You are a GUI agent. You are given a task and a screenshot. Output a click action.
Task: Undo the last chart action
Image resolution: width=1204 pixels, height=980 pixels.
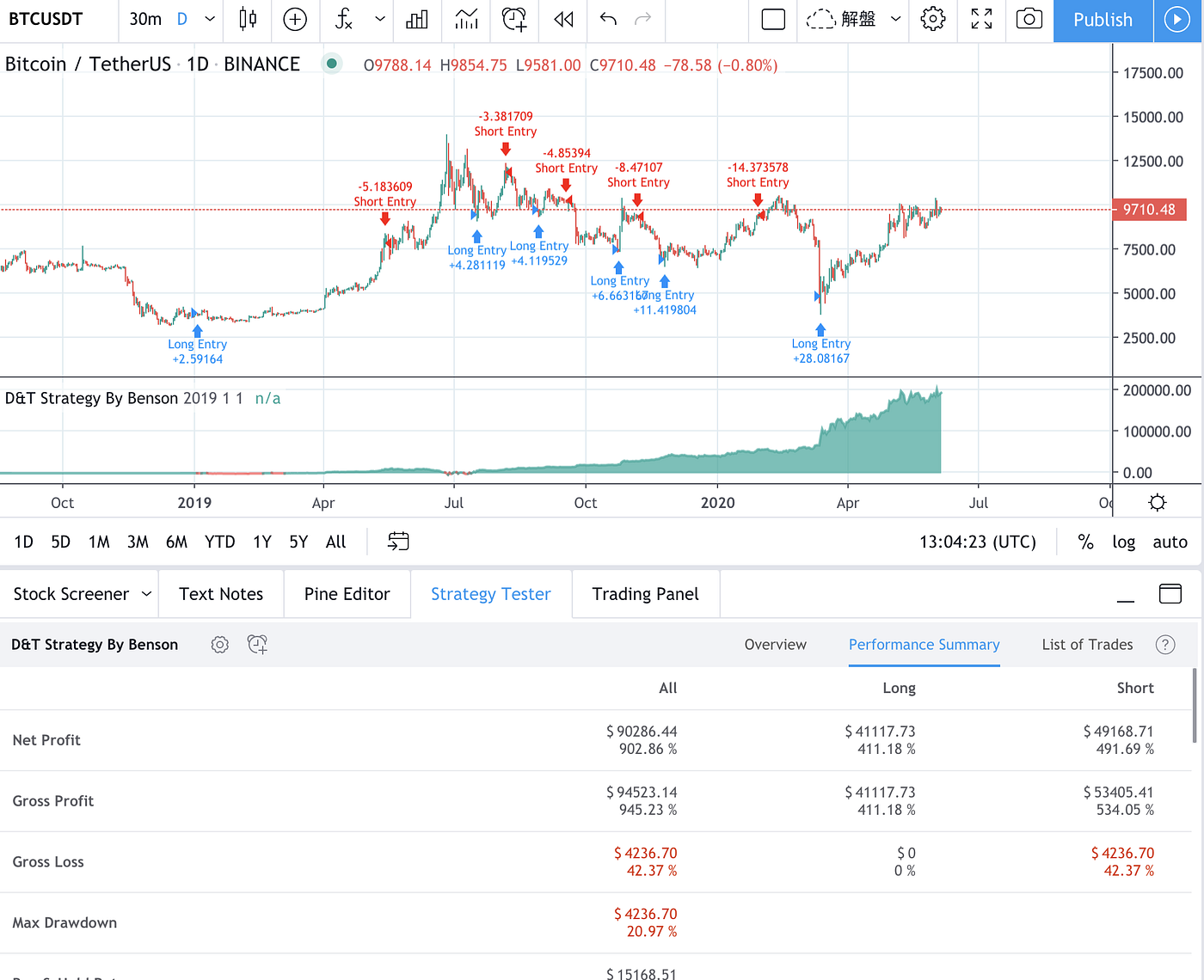tap(608, 19)
